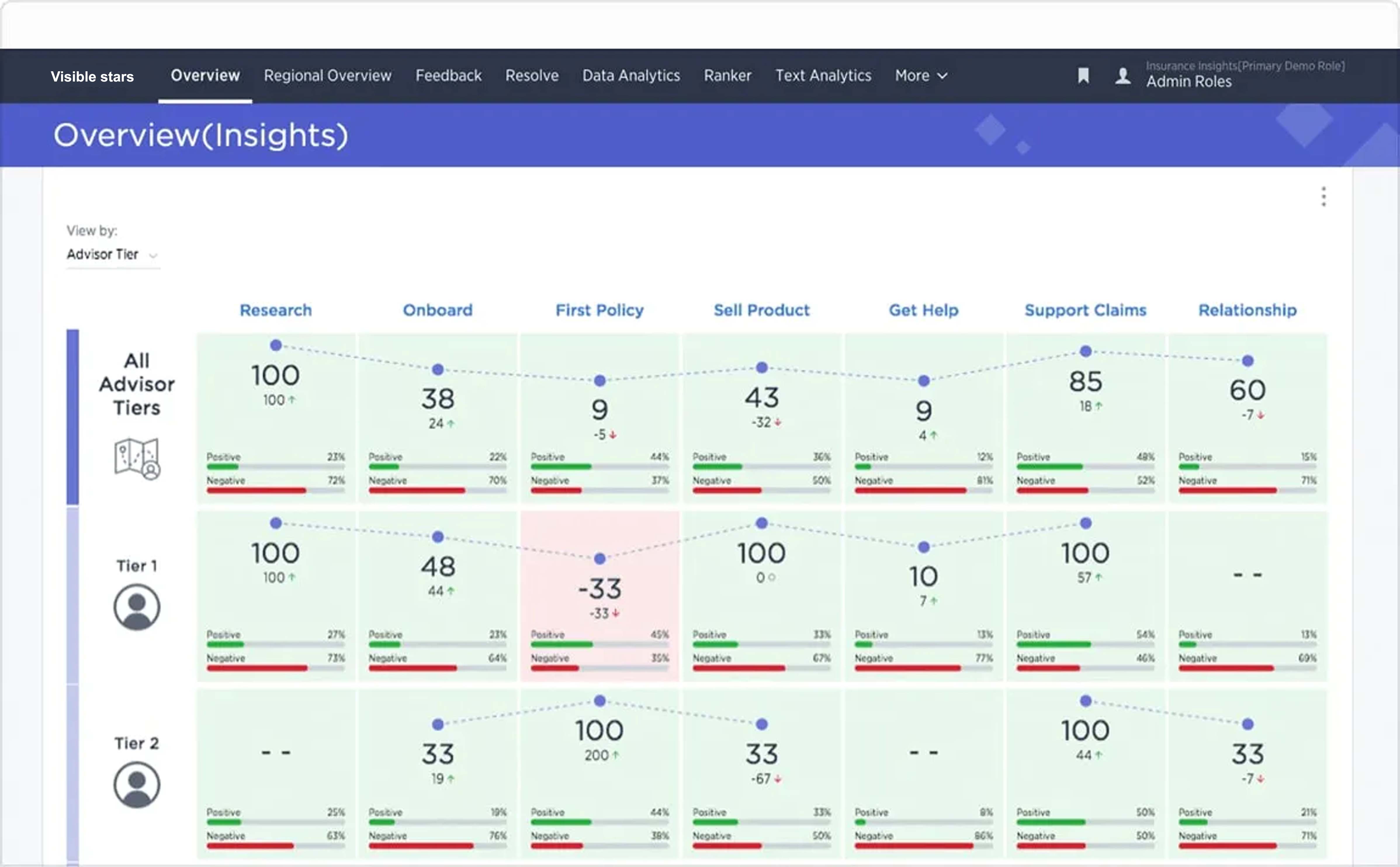Click the Tier 1 First Policy trend dot
Screen dimensions: 1400x867
pyautogui.click(x=600, y=558)
